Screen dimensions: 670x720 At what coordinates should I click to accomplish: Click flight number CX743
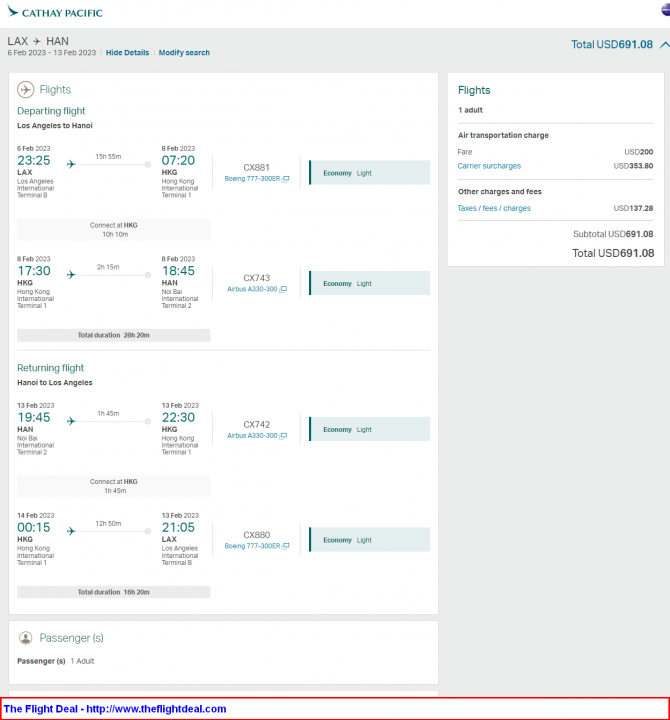point(256,278)
